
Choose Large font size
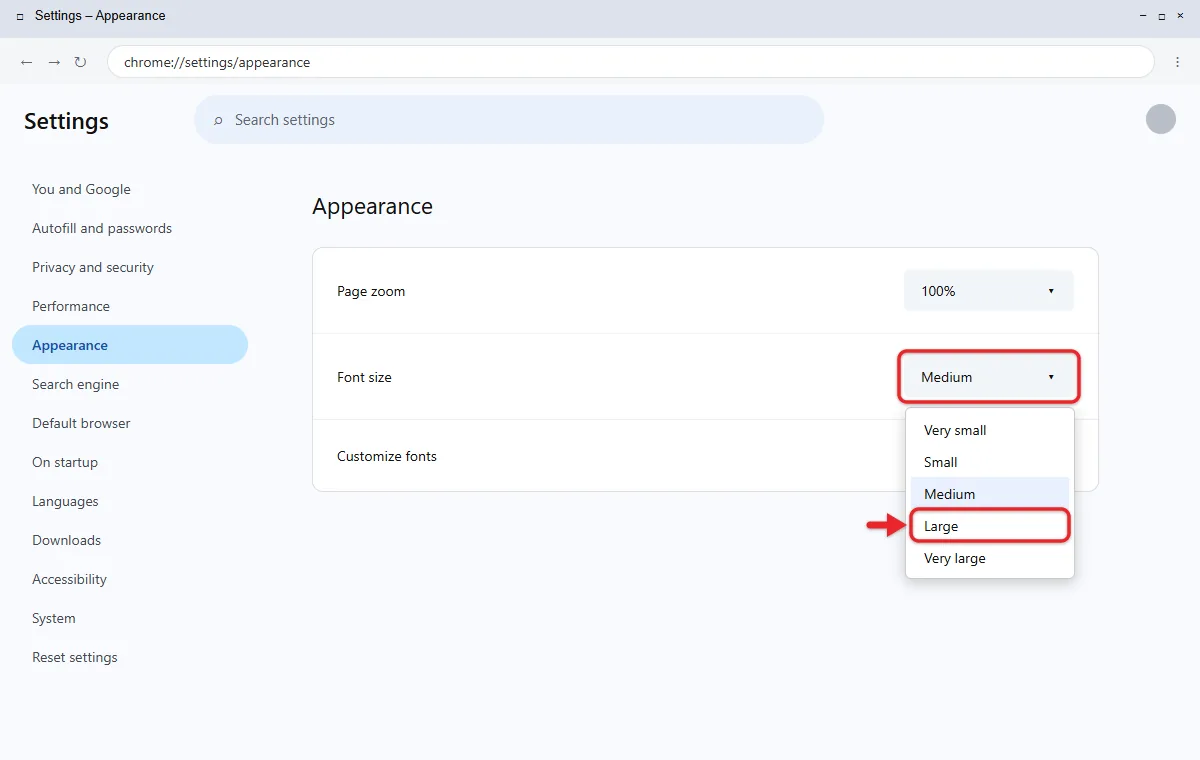990,526
